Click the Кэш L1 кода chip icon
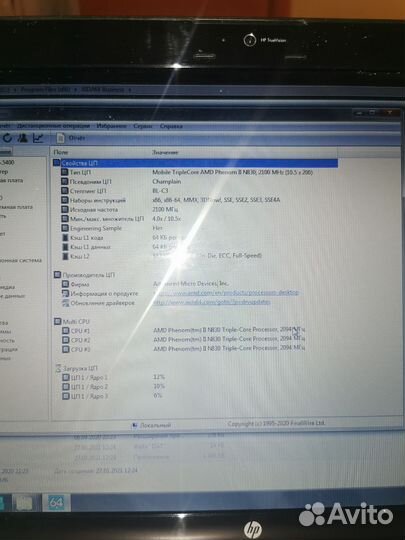 point(65,237)
